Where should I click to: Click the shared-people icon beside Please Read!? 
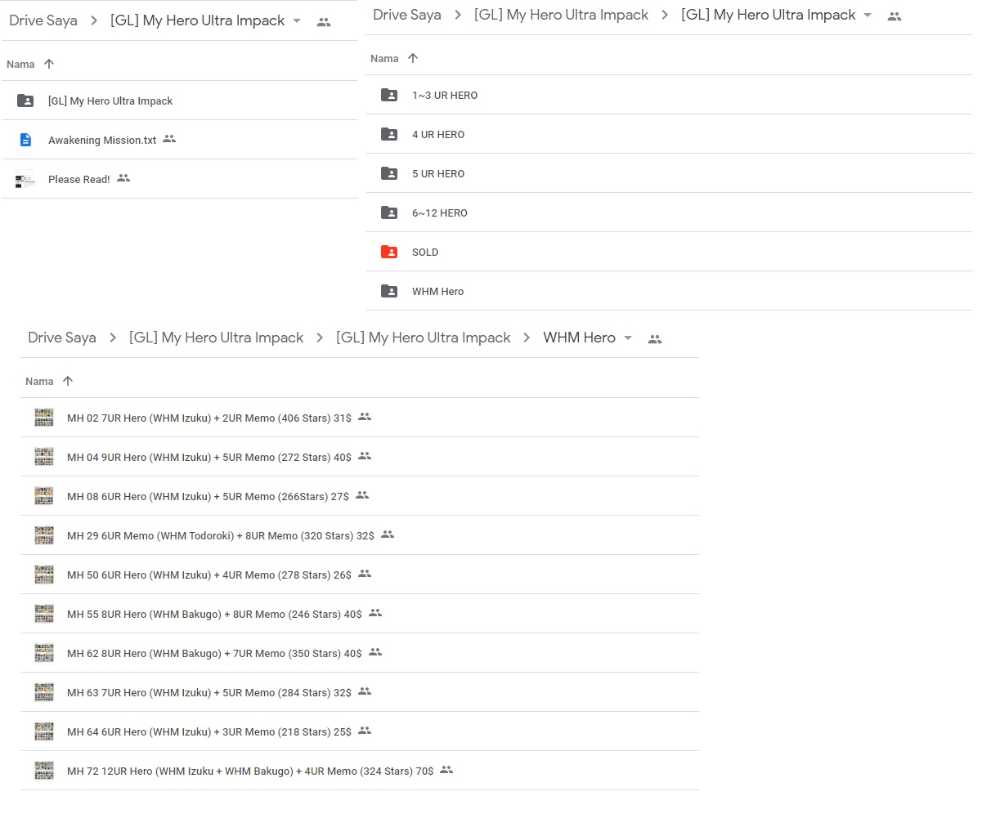click(x=123, y=178)
